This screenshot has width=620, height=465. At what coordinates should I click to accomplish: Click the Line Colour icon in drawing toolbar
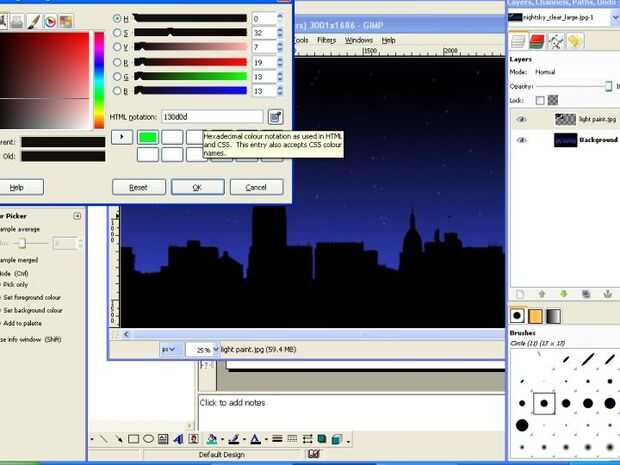(x=234, y=439)
